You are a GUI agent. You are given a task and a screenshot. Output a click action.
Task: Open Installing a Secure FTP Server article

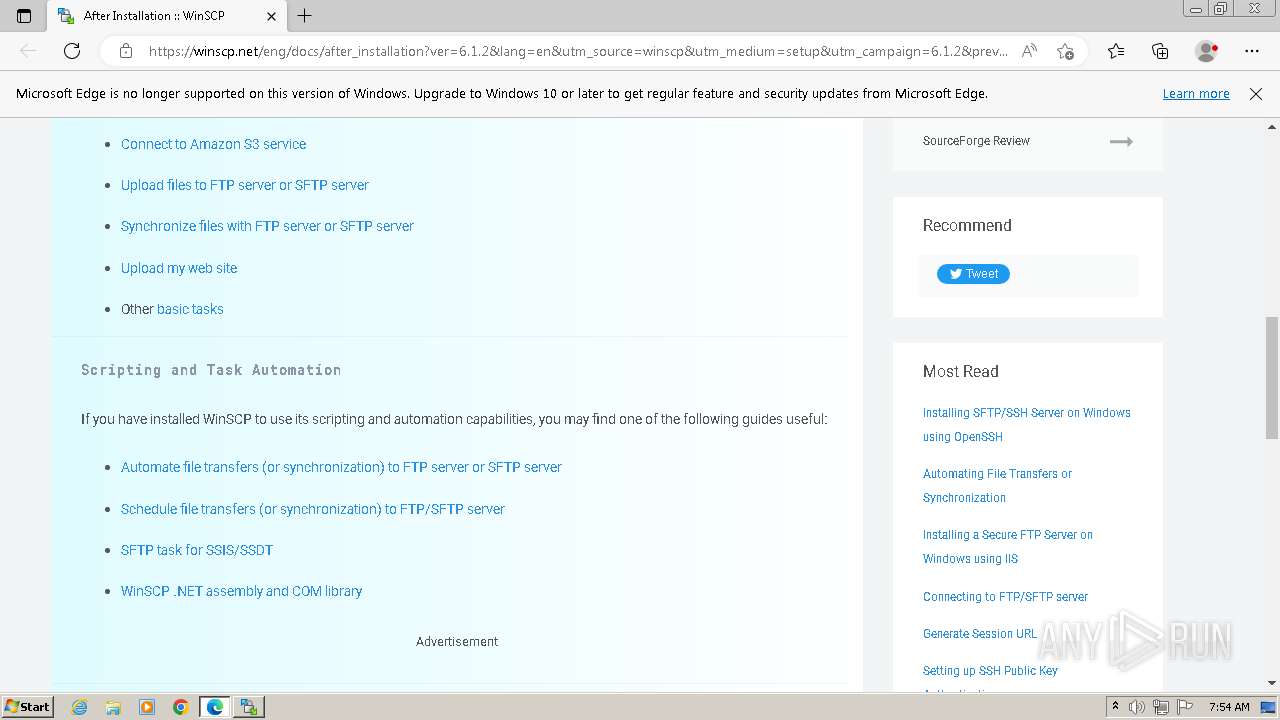[x=1008, y=547]
